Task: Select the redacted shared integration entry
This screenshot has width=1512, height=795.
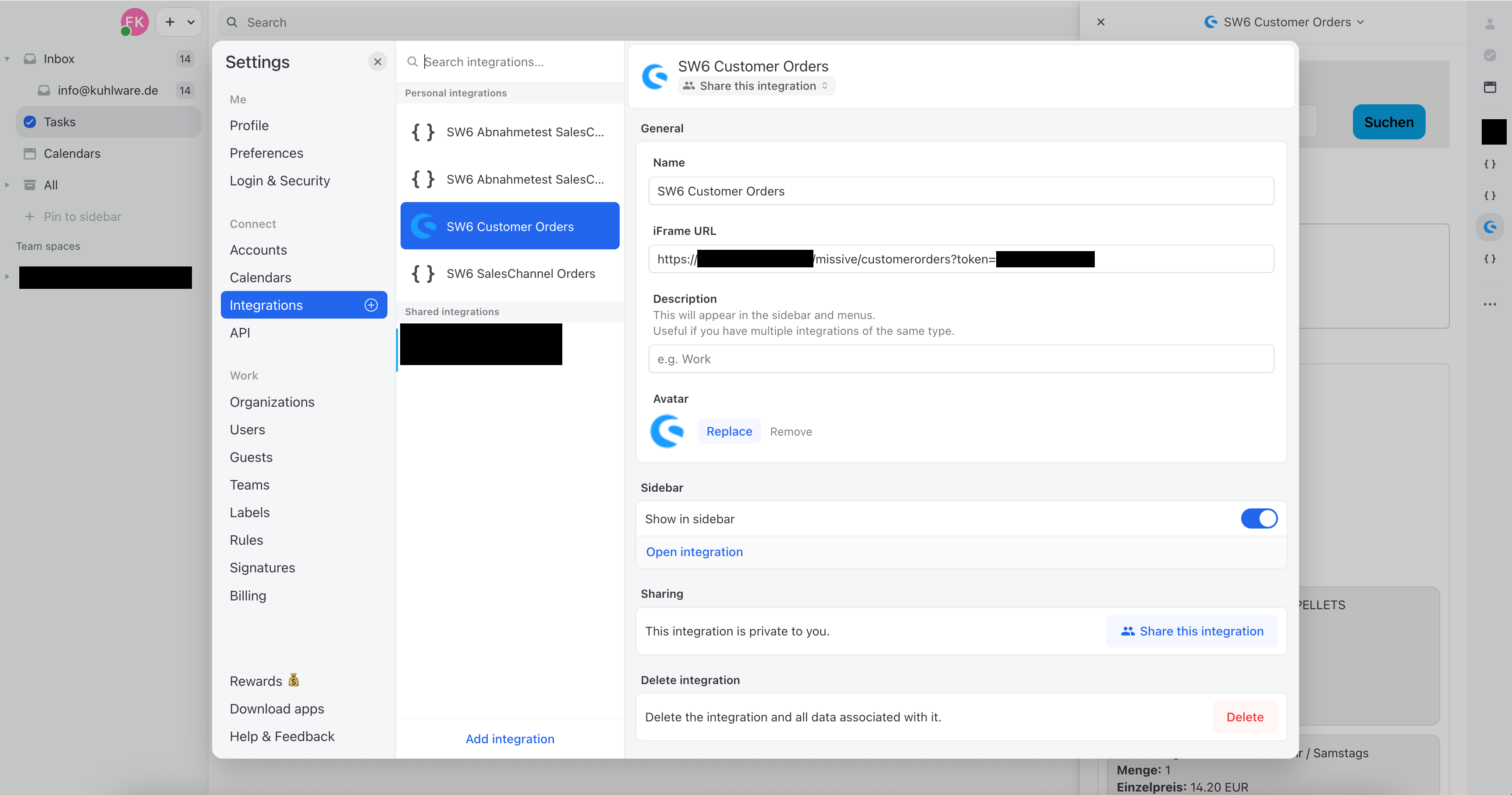Action: (481, 344)
